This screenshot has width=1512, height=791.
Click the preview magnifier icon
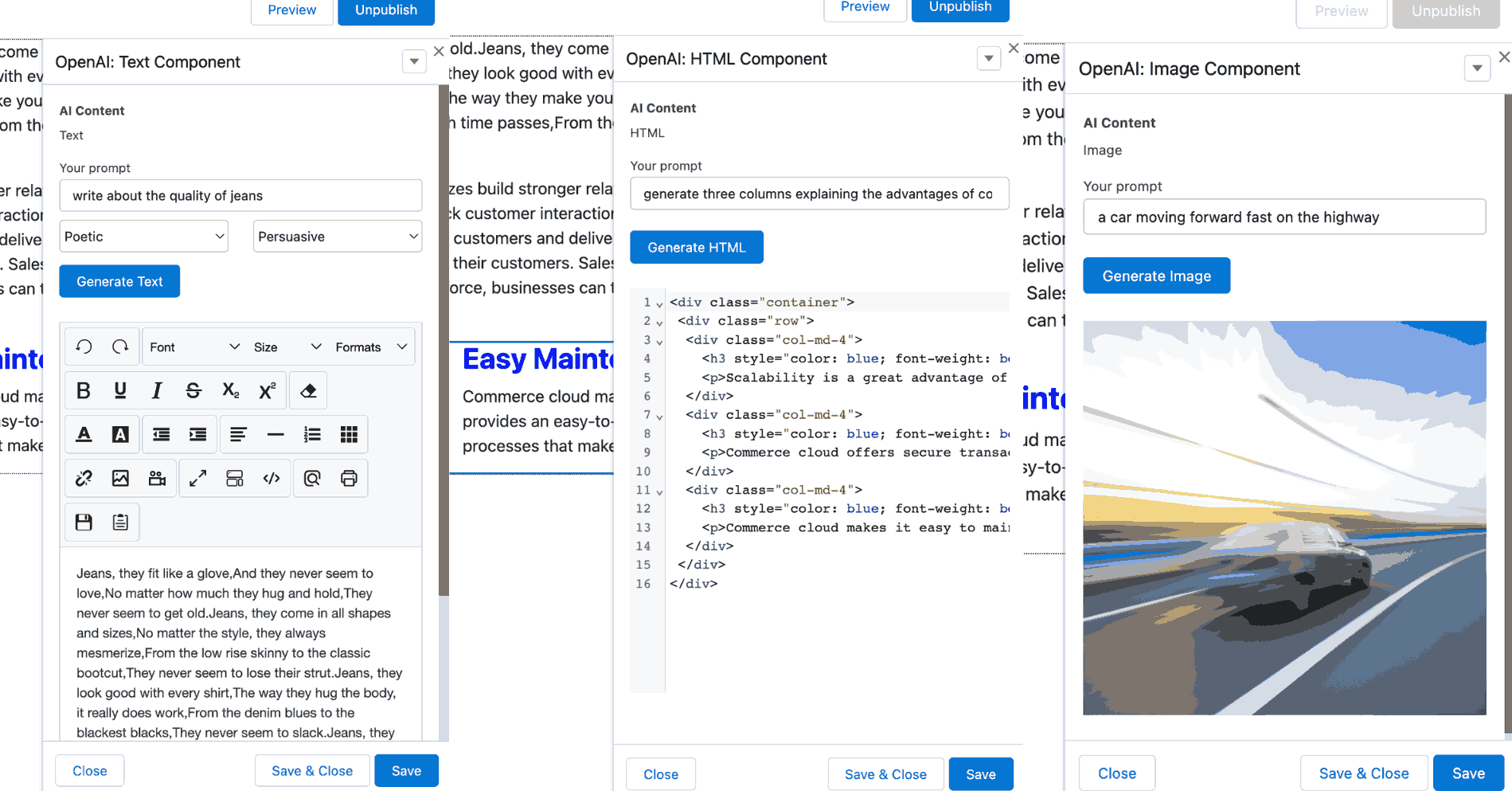tap(312, 478)
